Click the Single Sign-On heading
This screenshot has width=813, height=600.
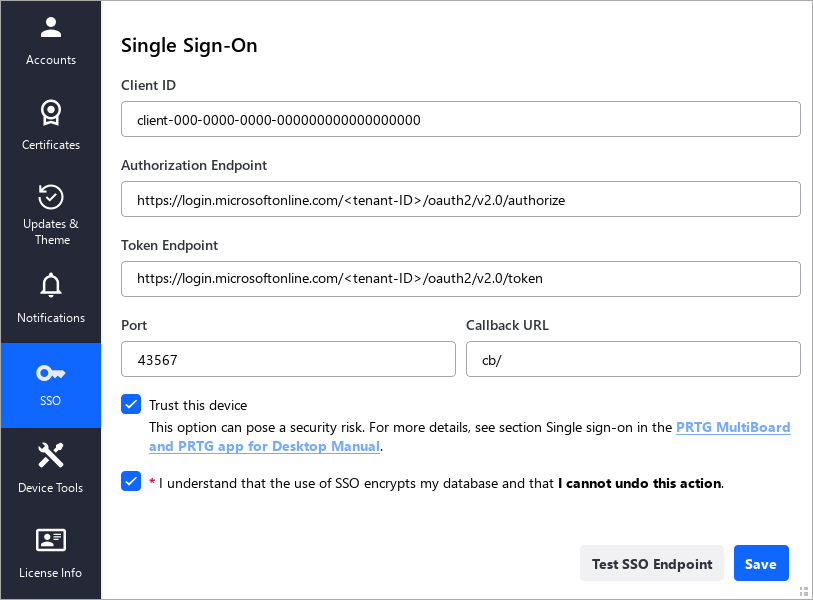pyautogui.click(x=189, y=46)
